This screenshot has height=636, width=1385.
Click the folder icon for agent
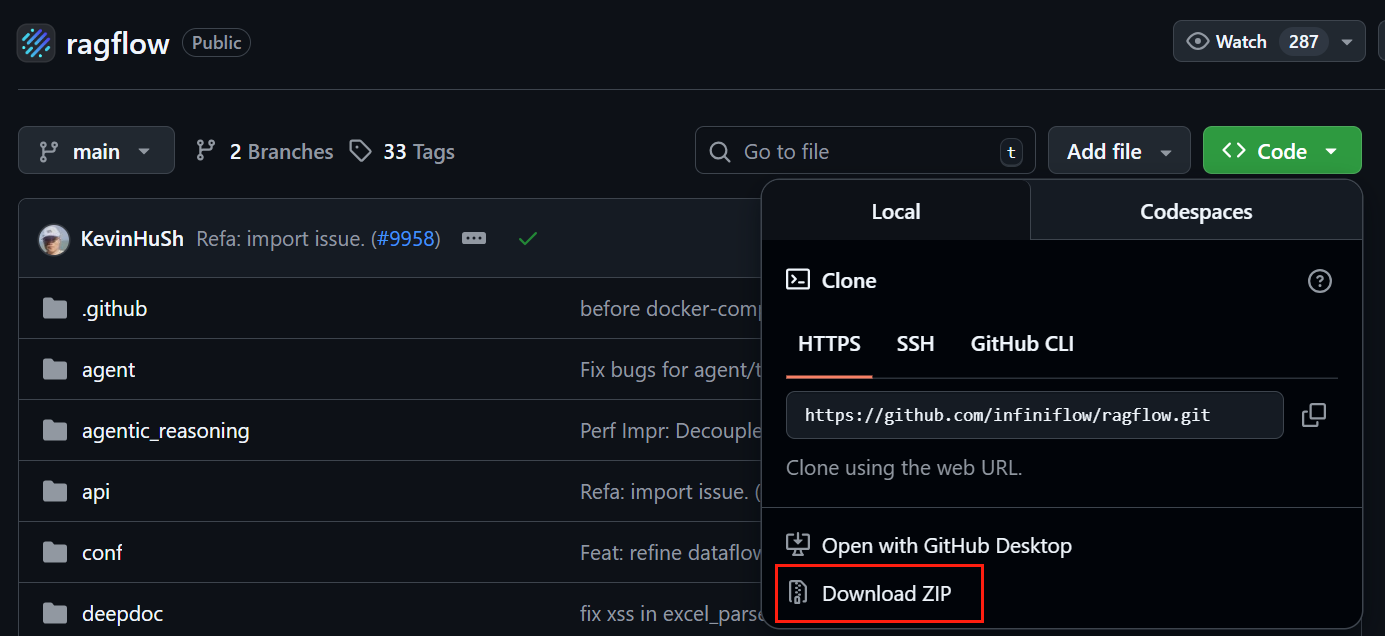pyautogui.click(x=55, y=370)
